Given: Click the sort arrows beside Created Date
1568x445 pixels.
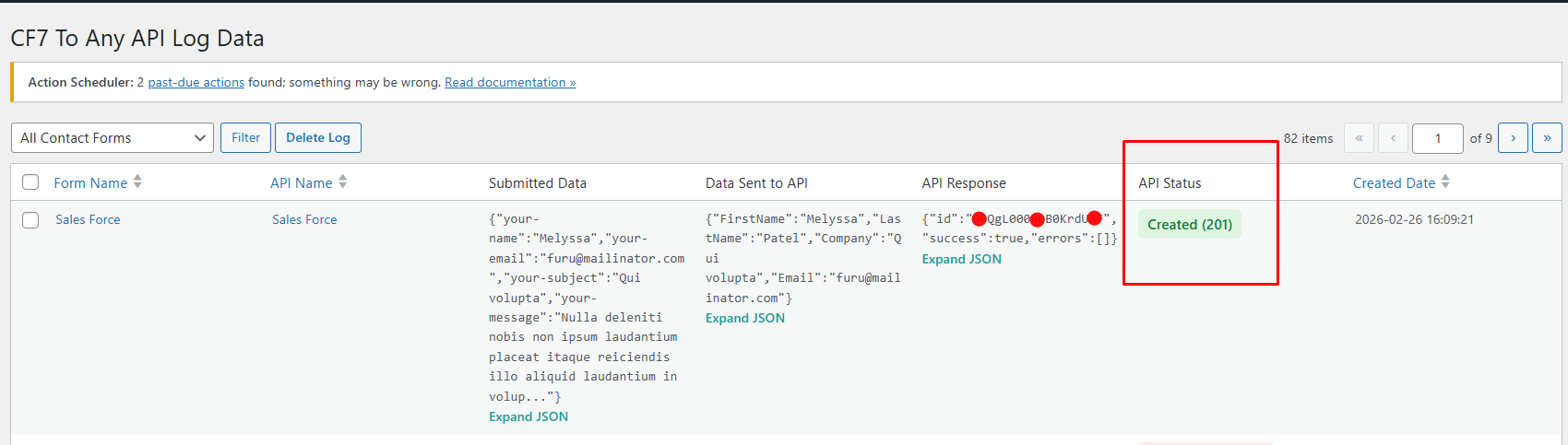Looking at the screenshot, I should [x=1445, y=182].
